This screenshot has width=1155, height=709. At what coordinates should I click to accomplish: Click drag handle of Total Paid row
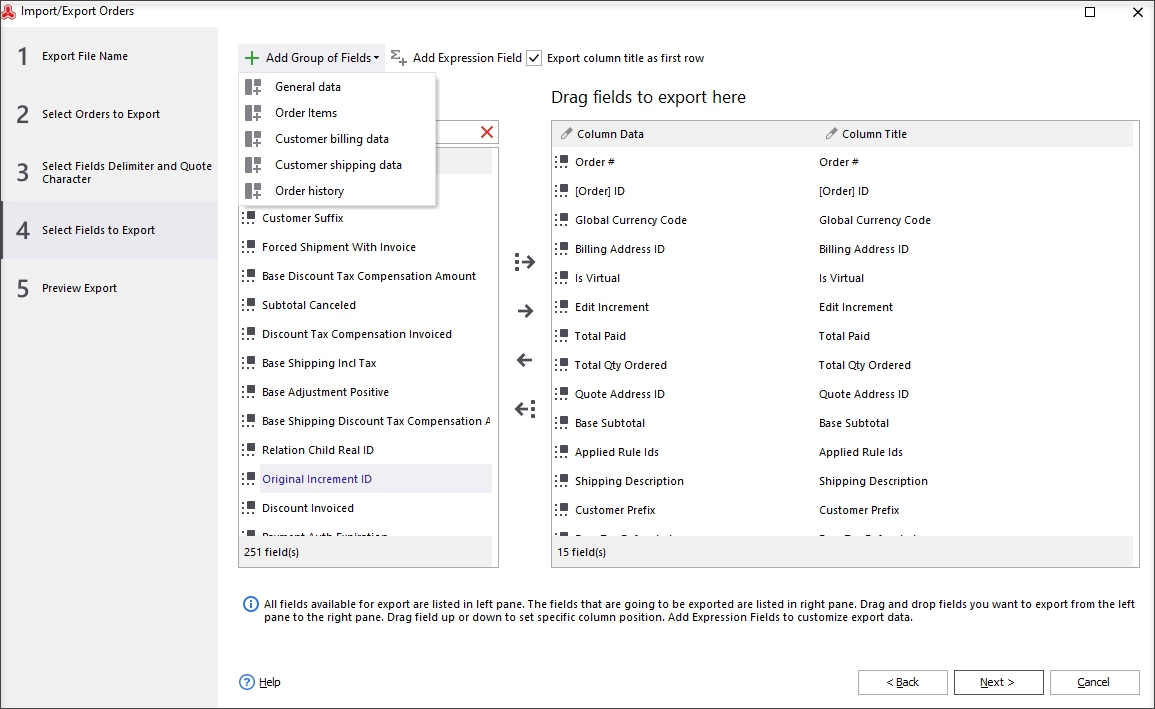click(x=561, y=336)
